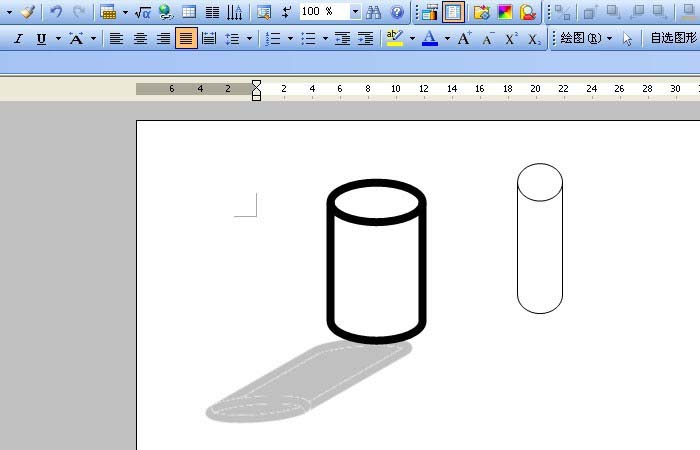Viewport: 700px width, 450px height.
Task: Click the Undo arrow icon
Action: point(56,12)
